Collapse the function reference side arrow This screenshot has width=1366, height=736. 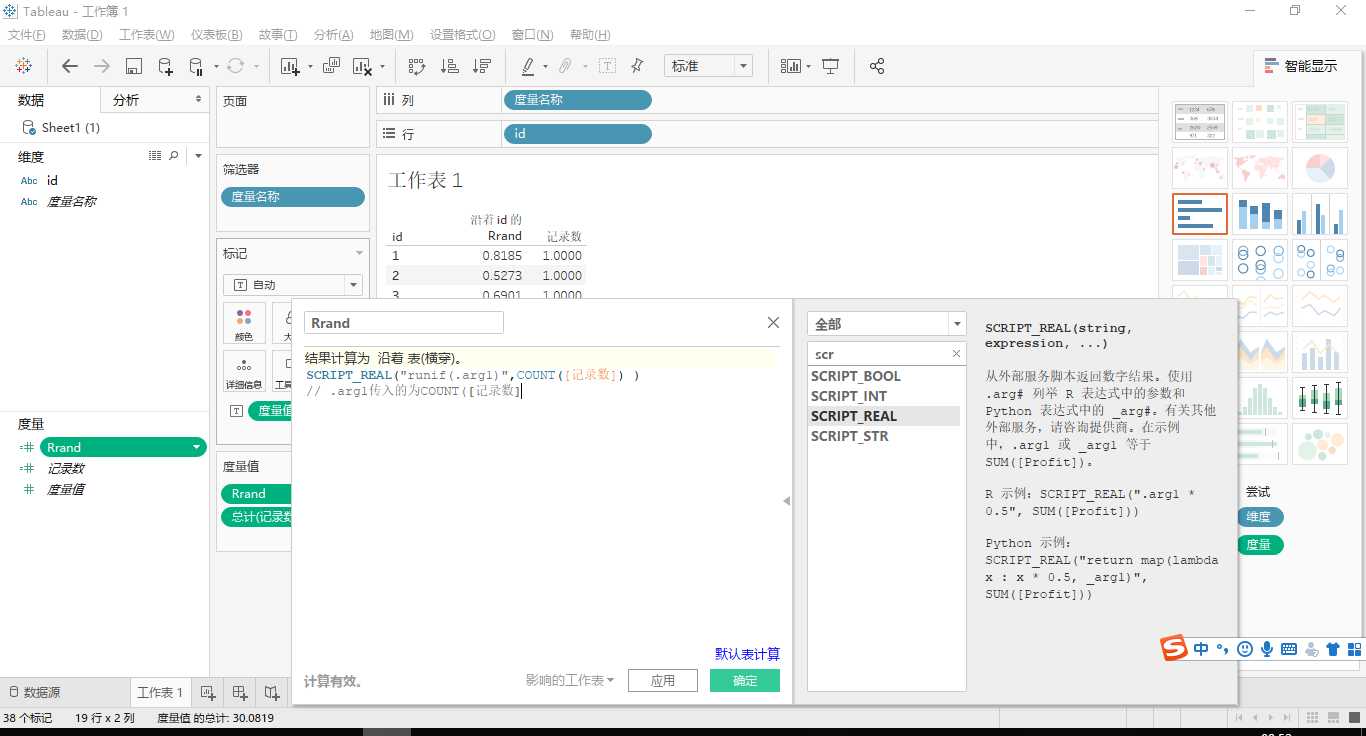tap(786, 501)
